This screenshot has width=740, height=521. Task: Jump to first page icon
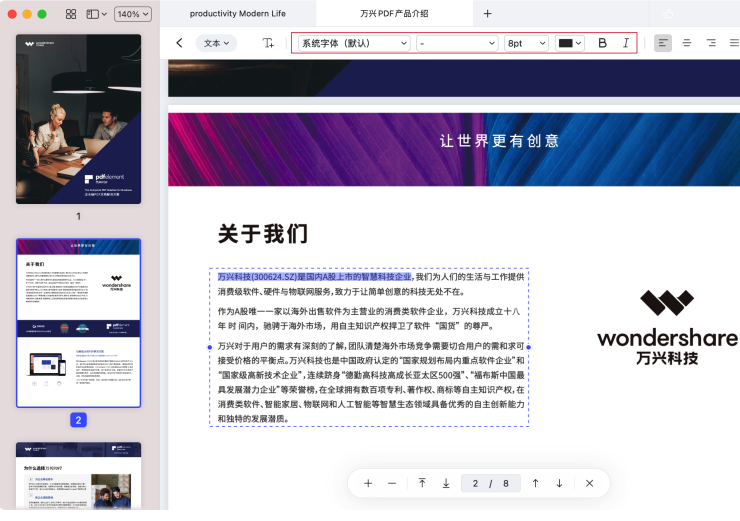tap(422, 483)
